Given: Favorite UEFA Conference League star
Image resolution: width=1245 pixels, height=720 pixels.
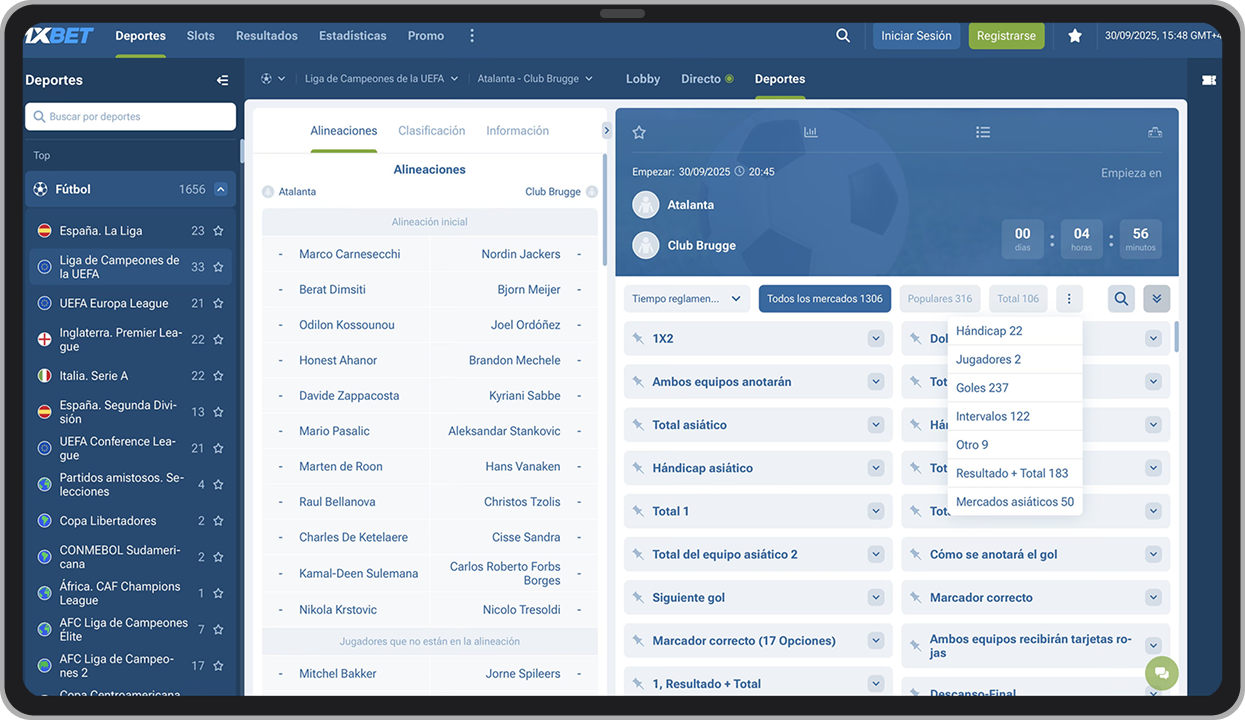Looking at the screenshot, I should [x=218, y=448].
